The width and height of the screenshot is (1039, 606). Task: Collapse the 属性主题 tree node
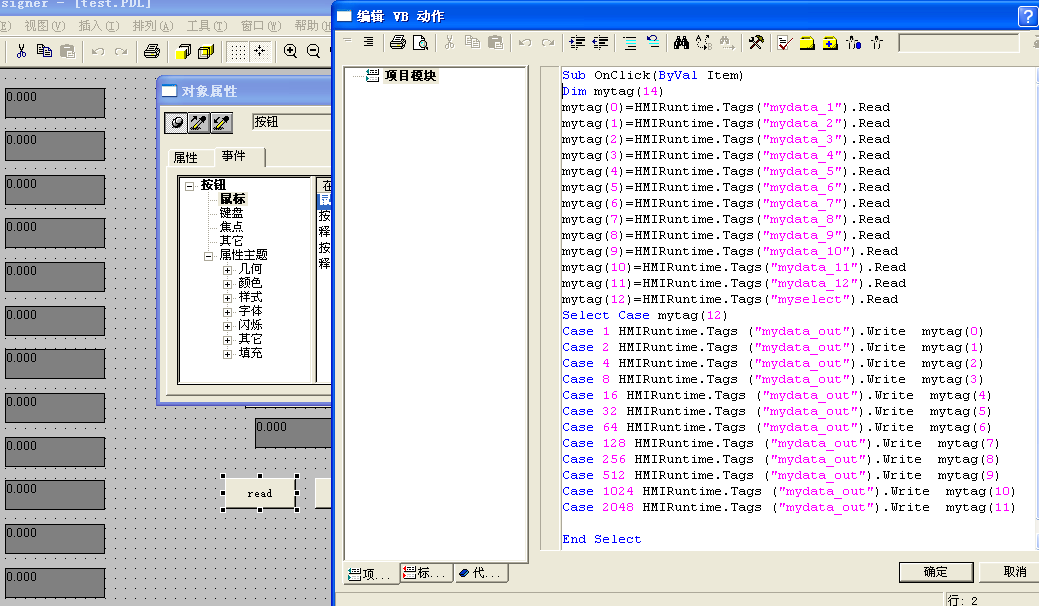pyautogui.click(x=208, y=256)
